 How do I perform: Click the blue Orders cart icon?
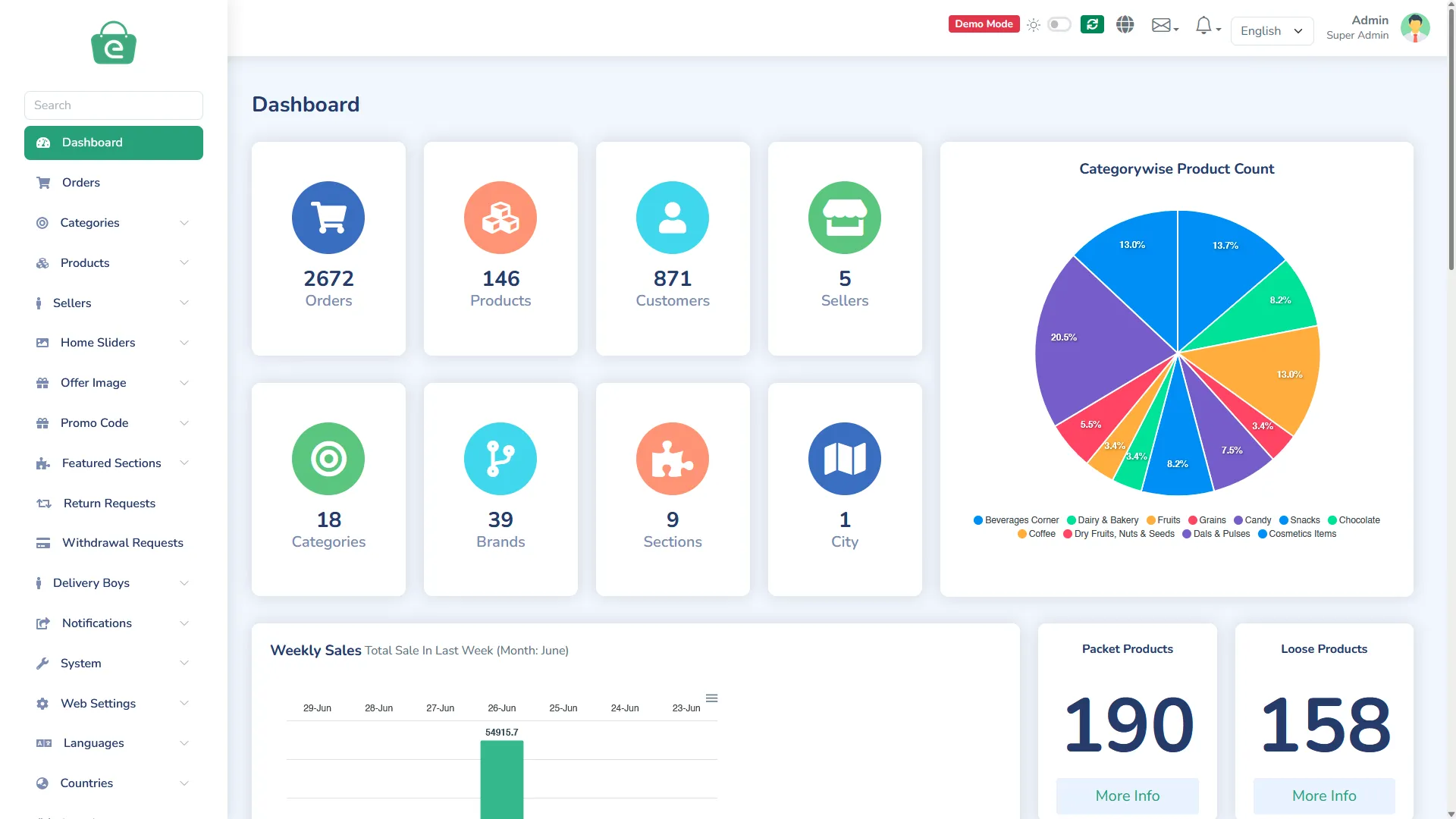tap(328, 218)
